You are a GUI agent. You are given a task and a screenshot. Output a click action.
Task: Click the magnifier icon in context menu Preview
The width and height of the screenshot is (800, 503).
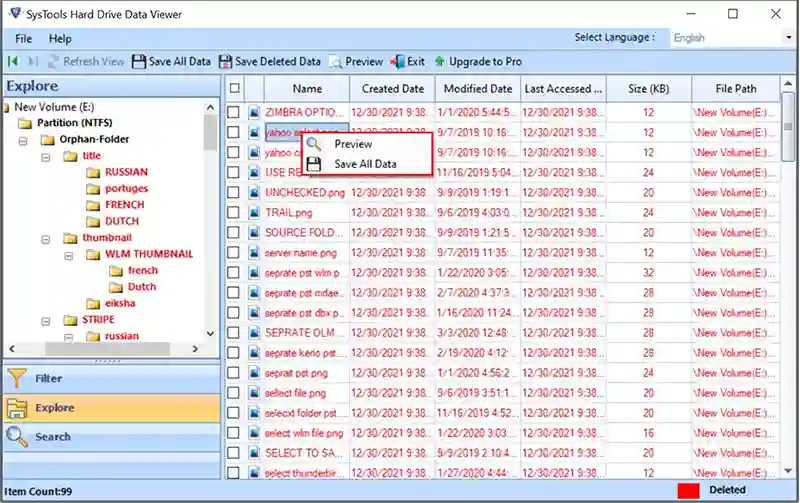pyautogui.click(x=314, y=144)
